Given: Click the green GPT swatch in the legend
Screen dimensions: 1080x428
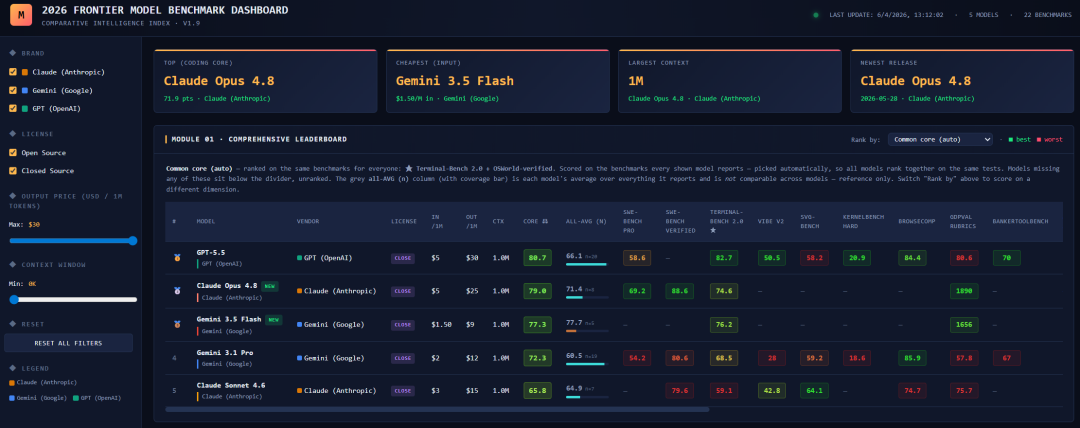Looking at the screenshot, I should 75,398.
